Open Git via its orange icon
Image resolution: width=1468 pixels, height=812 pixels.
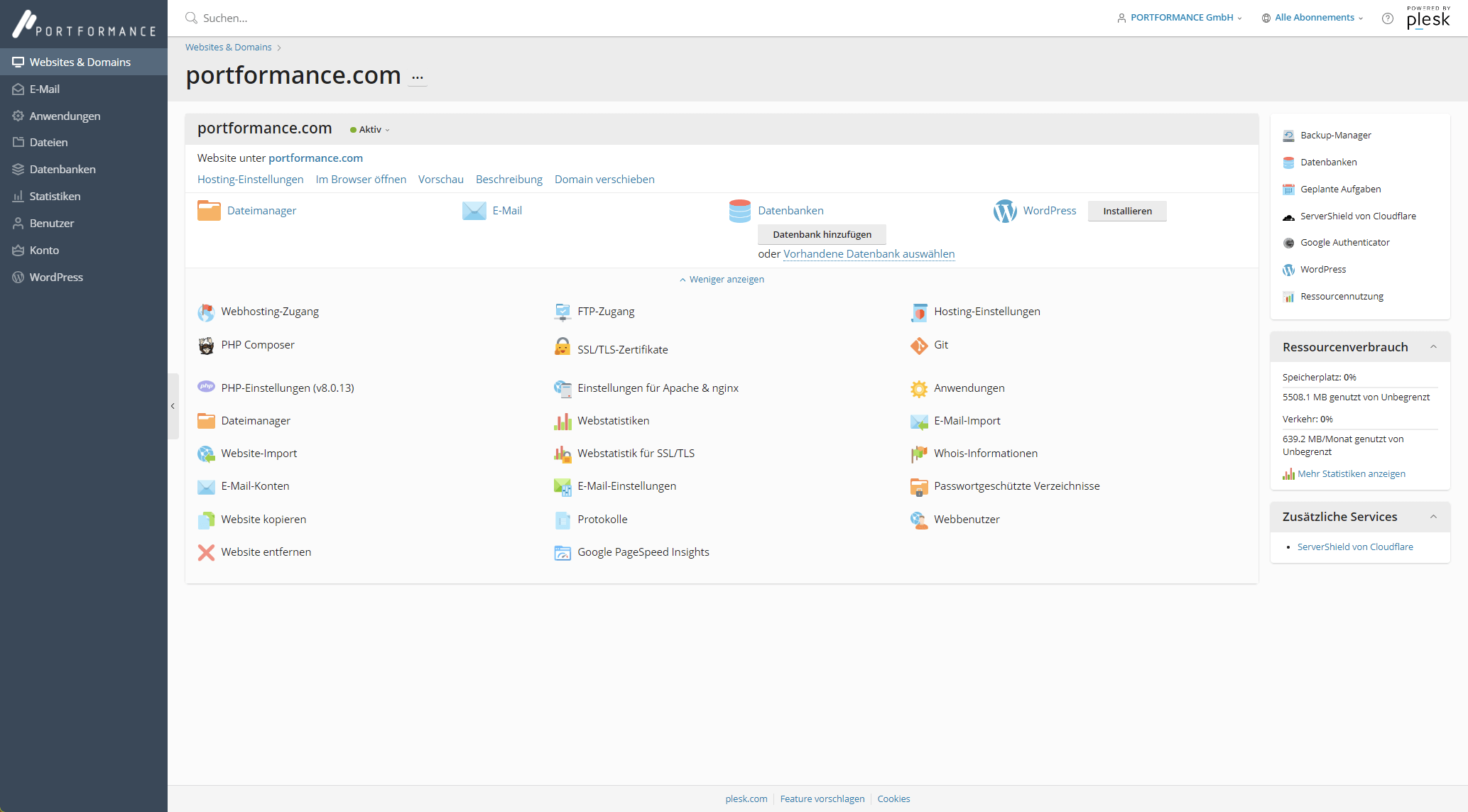pyautogui.click(x=919, y=346)
